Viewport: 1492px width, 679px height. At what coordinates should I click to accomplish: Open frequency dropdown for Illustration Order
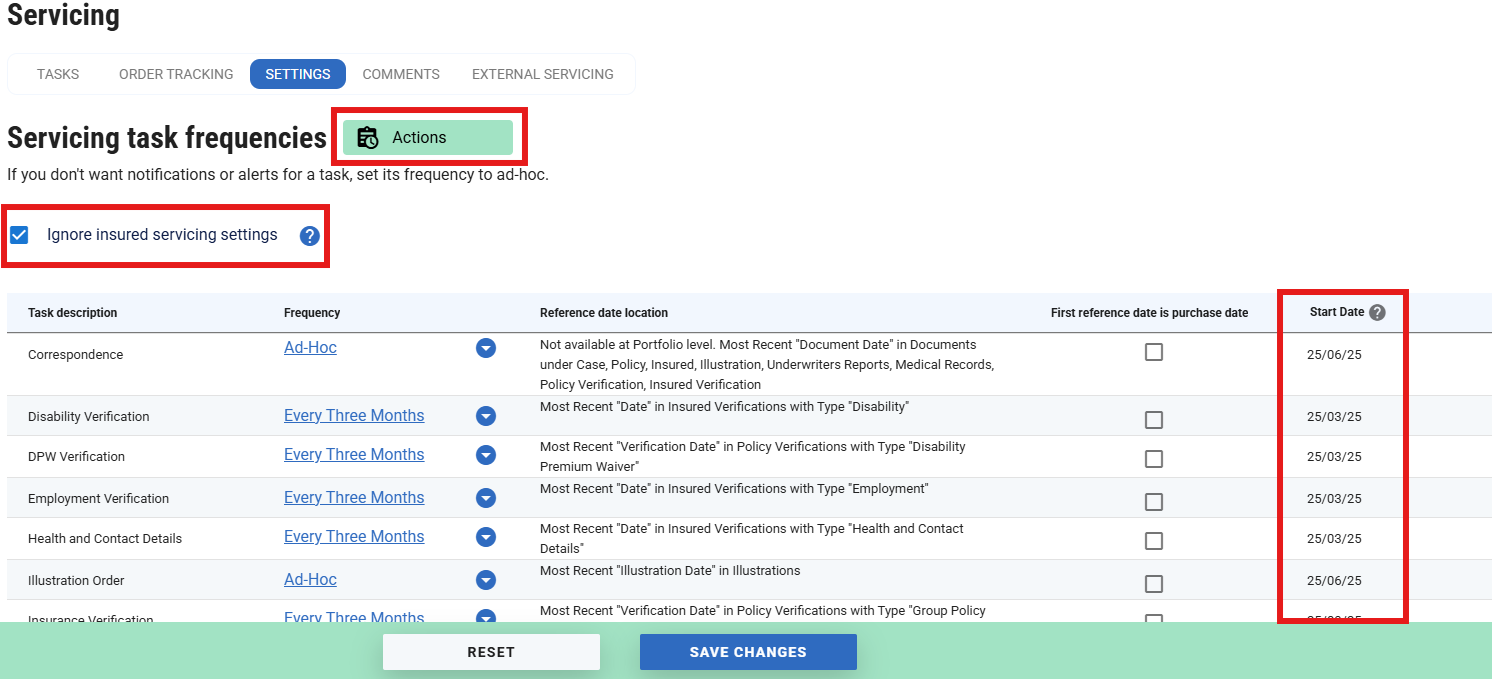pos(486,580)
